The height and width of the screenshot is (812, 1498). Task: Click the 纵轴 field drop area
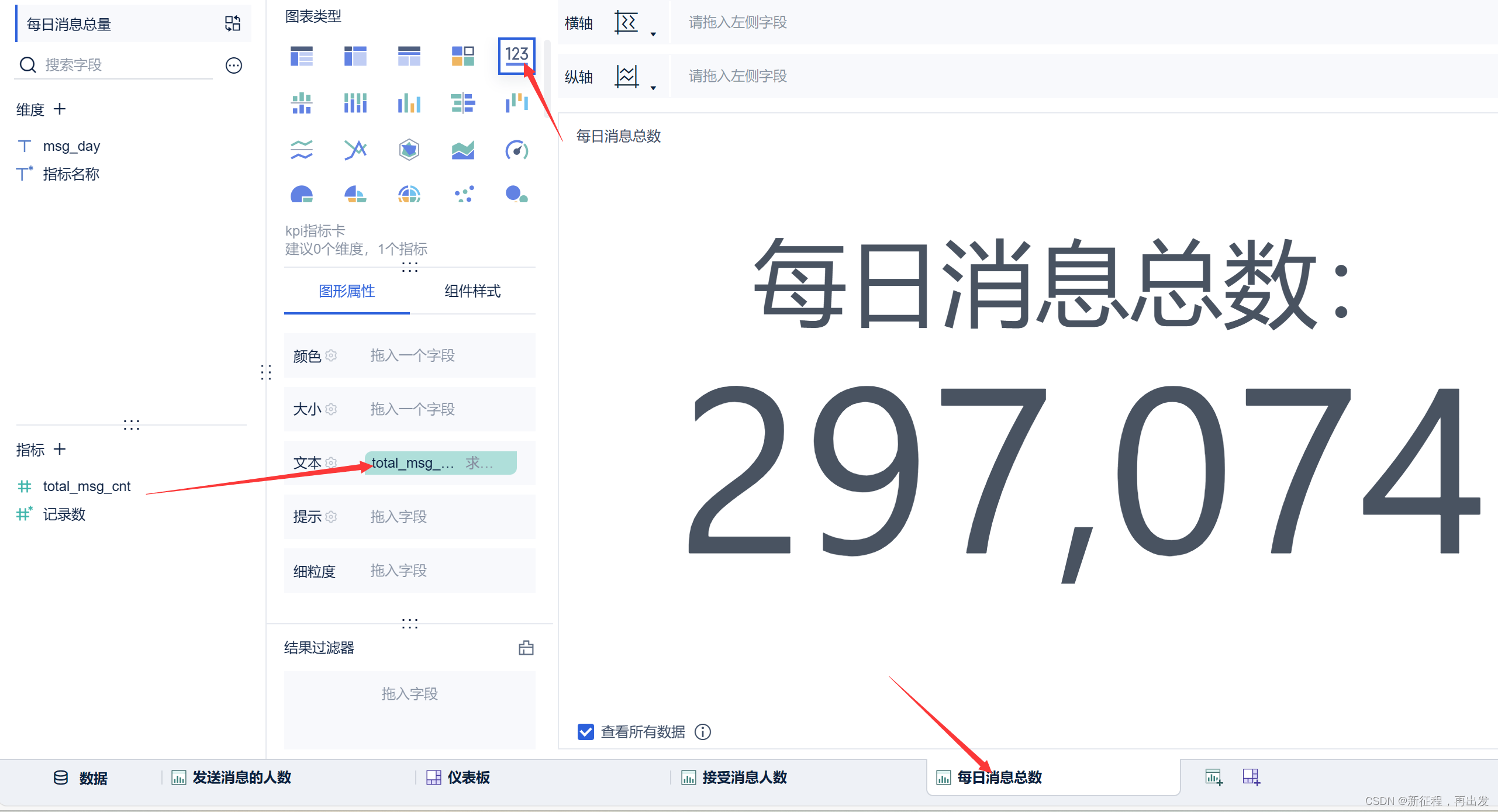click(x=1083, y=76)
